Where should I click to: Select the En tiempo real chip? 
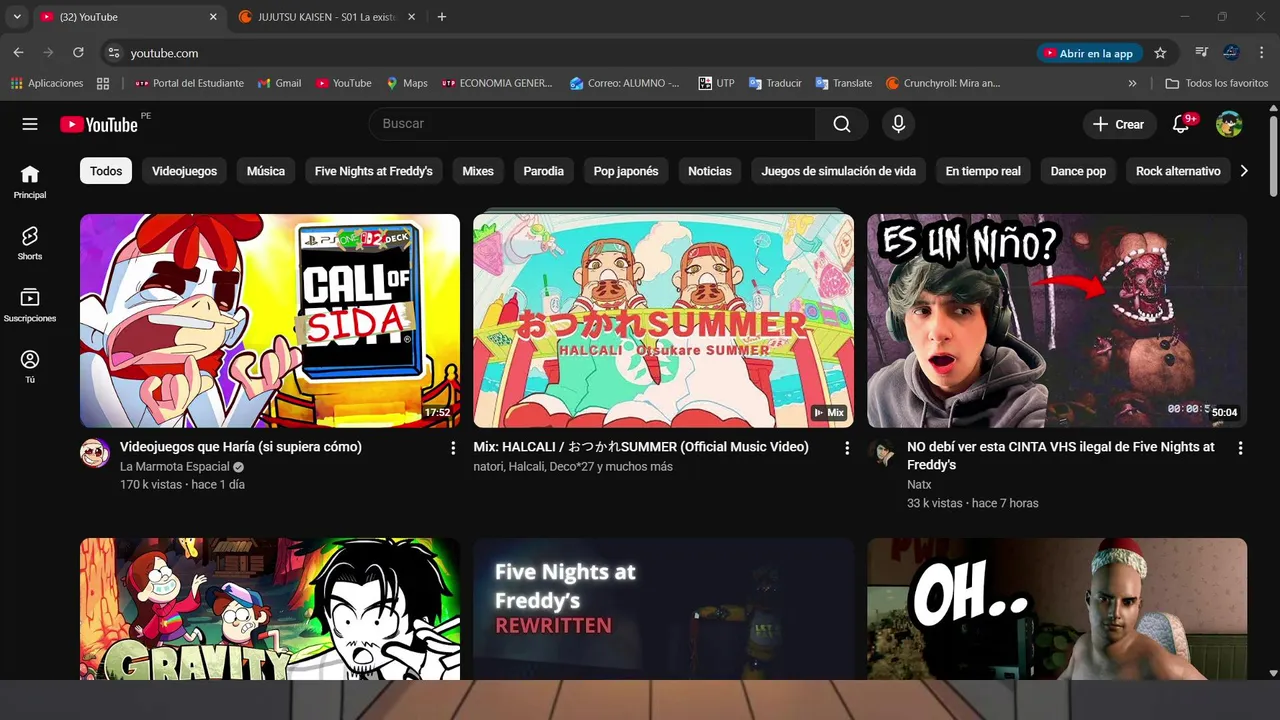983,171
